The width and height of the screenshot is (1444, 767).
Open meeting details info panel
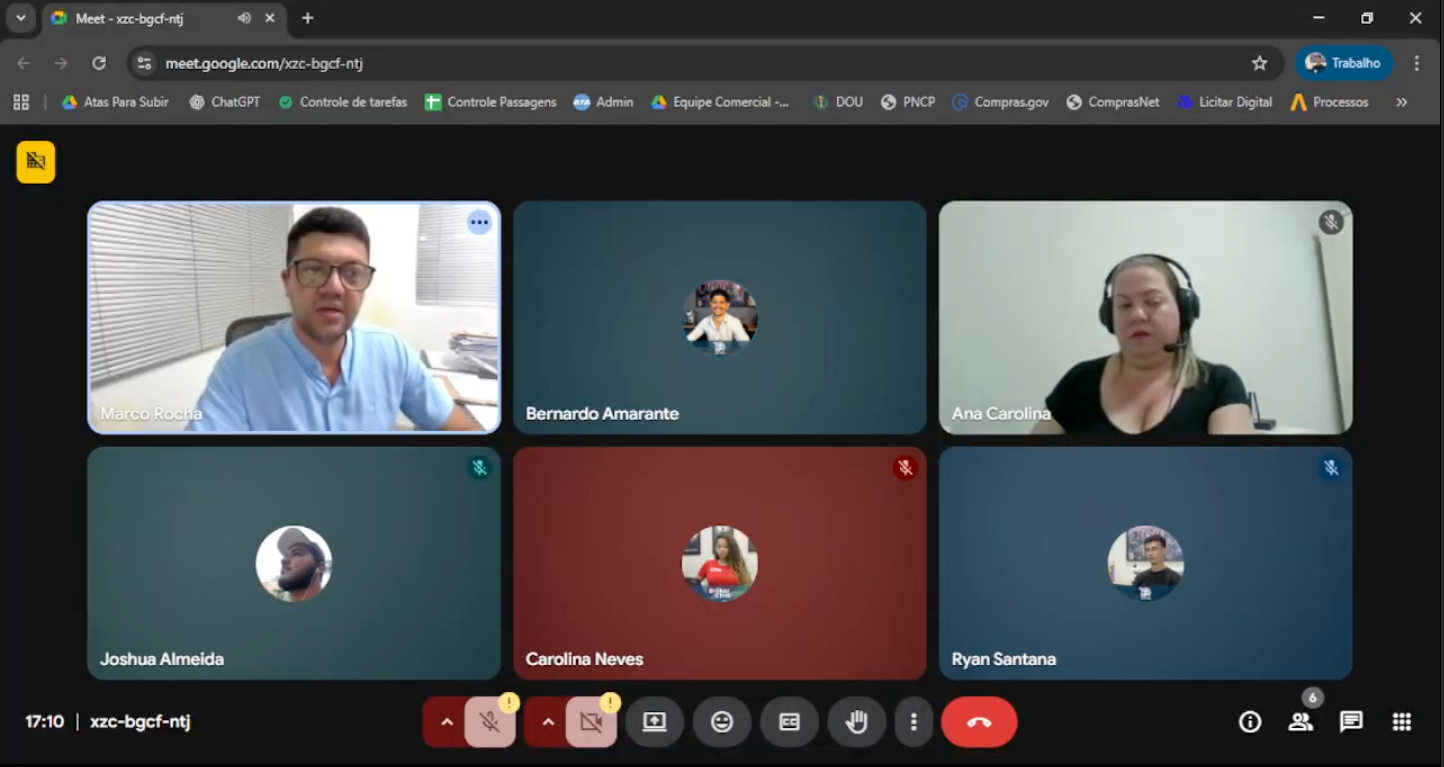coord(1249,721)
